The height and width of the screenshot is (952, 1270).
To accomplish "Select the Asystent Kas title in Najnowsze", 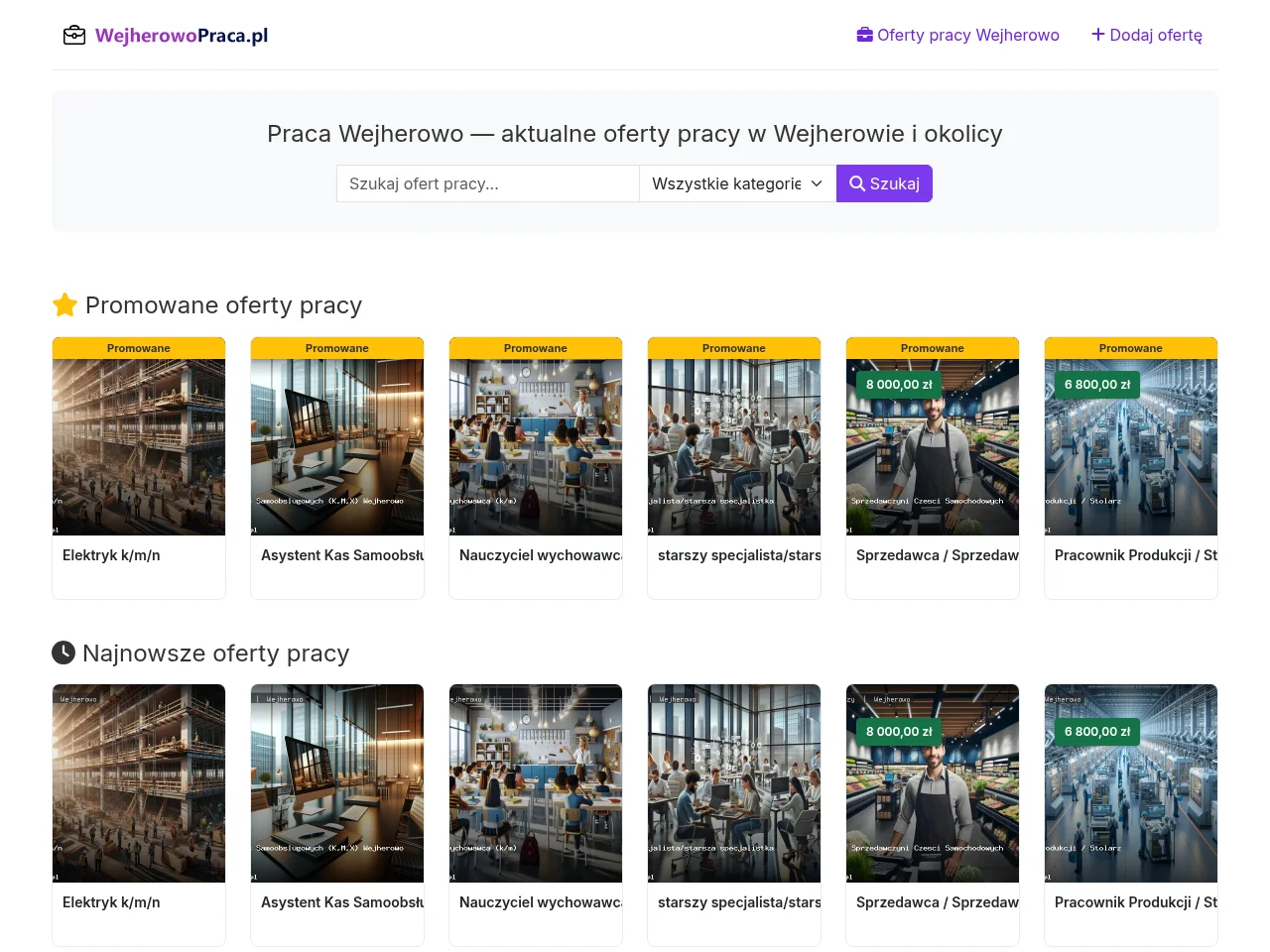I will pyautogui.click(x=342, y=902).
